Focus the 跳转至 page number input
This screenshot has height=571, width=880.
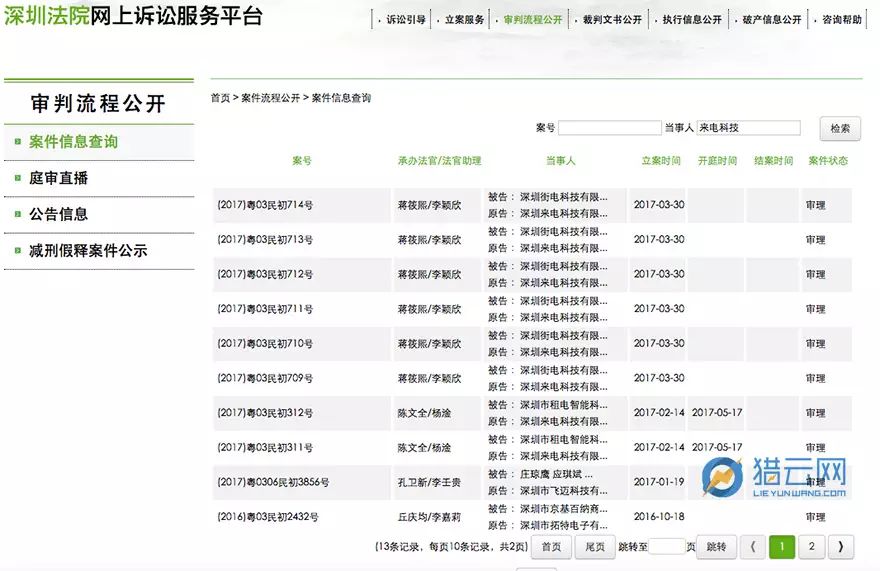pyautogui.click(x=667, y=547)
